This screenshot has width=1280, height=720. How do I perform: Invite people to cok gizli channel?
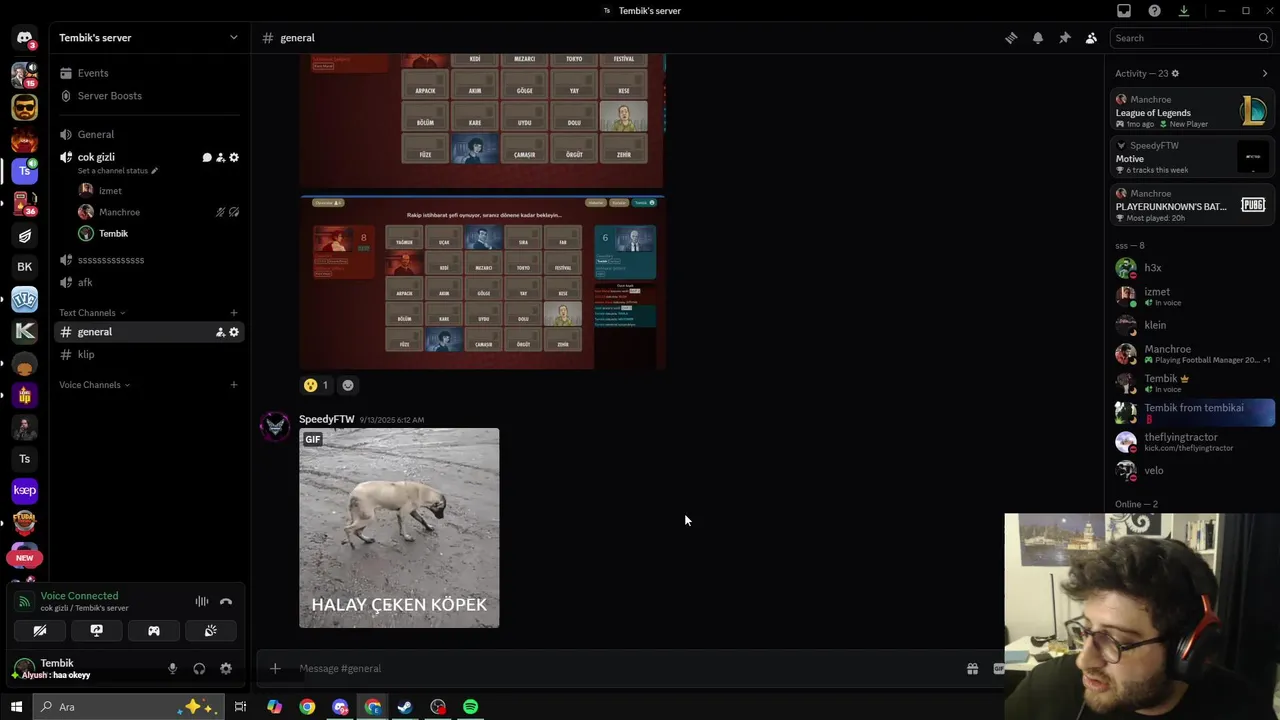pyautogui.click(x=220, y=158)
